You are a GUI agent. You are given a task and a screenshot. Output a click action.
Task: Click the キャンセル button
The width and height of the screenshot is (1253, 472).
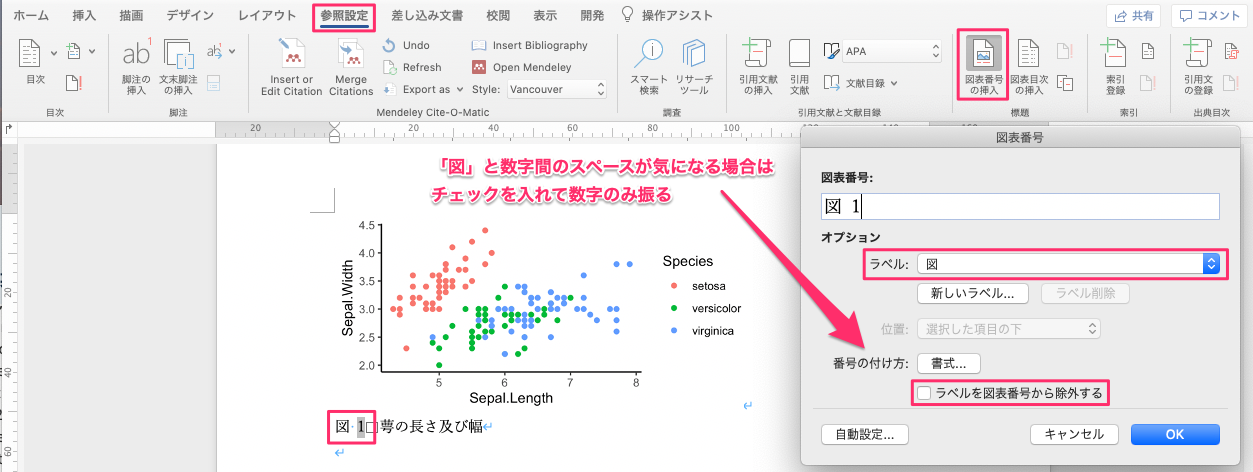click(1074, 434)
